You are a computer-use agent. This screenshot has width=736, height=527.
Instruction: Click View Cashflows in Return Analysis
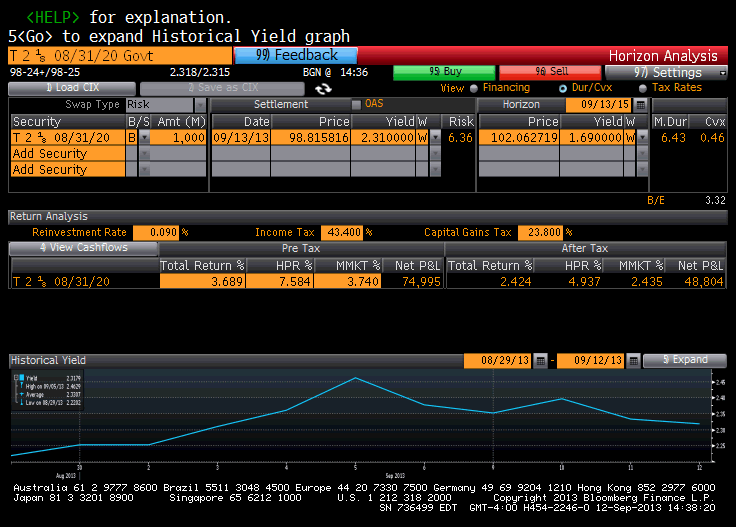84,248
